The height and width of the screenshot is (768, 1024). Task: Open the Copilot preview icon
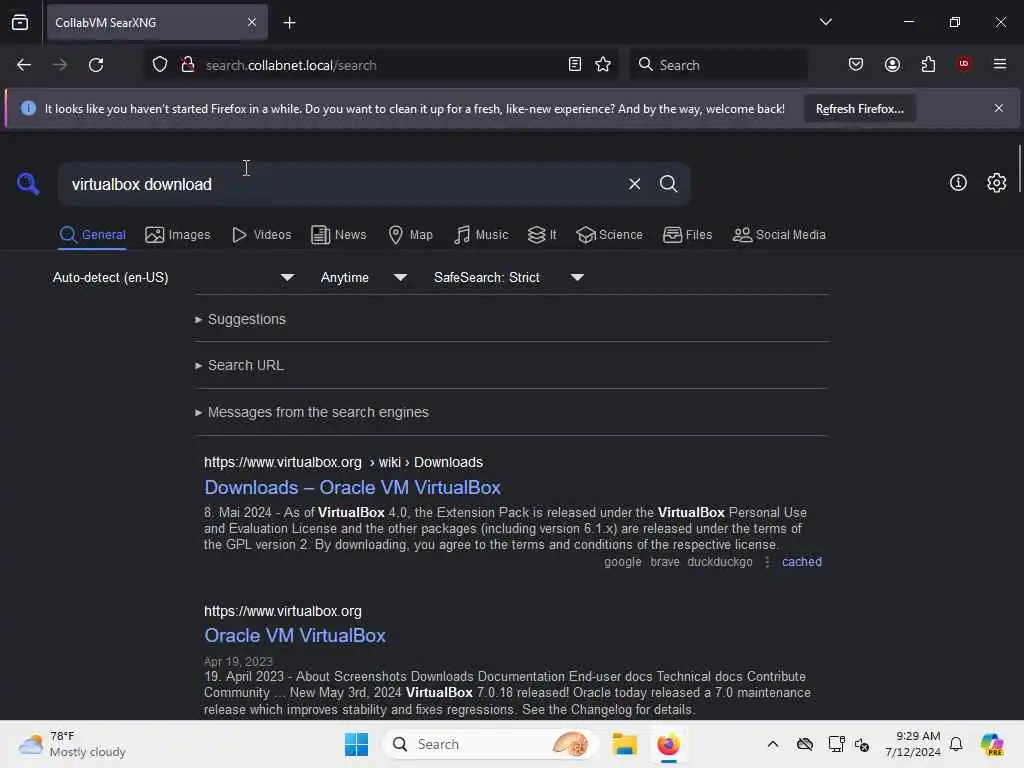992,744
